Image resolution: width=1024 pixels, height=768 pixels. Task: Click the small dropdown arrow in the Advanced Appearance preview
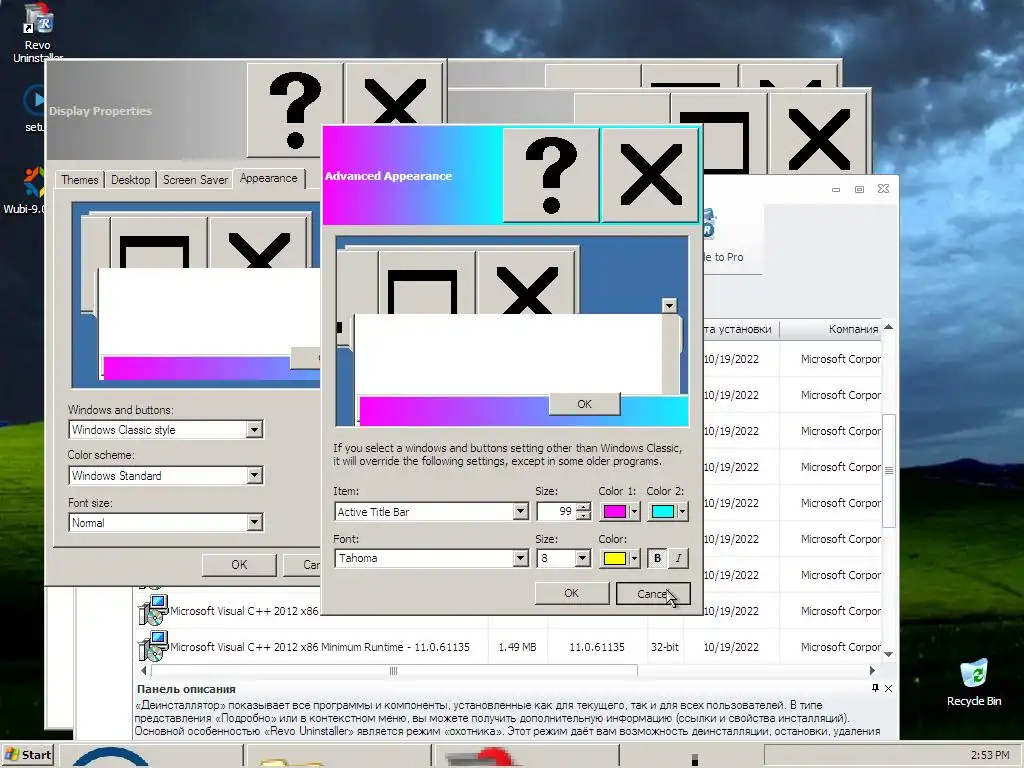[669, 306]
